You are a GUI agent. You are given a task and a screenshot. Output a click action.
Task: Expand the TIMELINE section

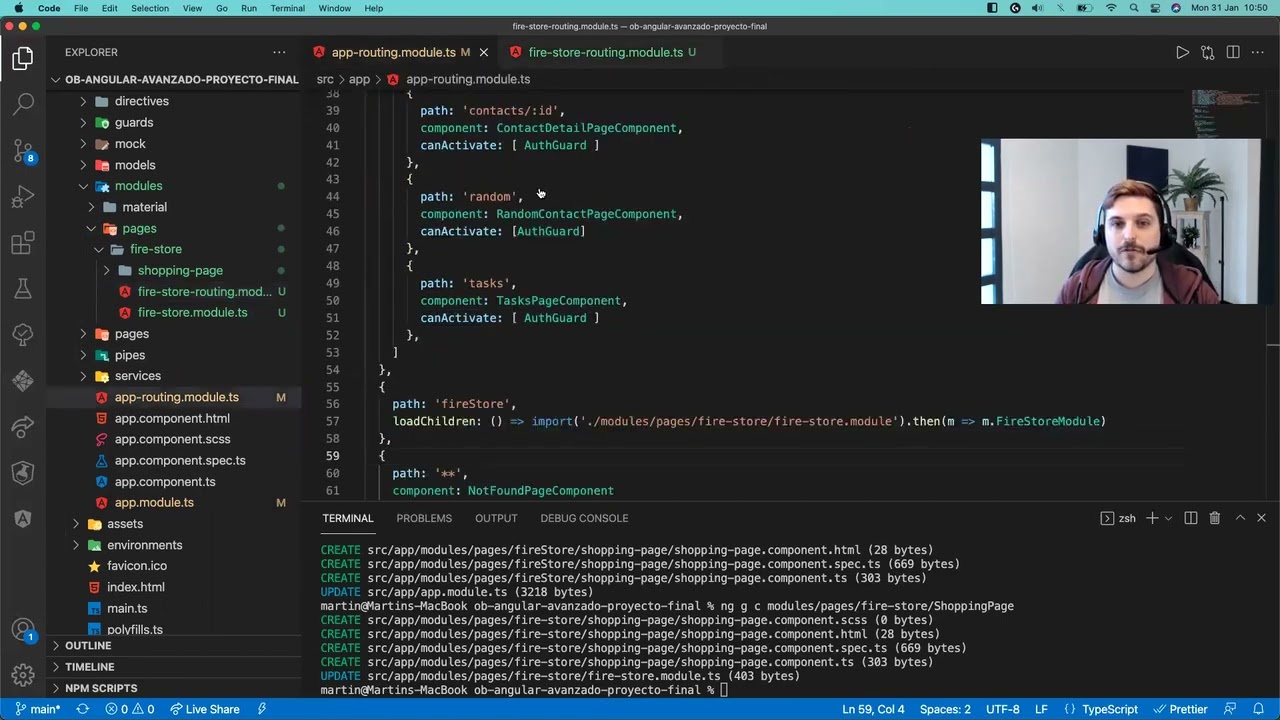89,667
